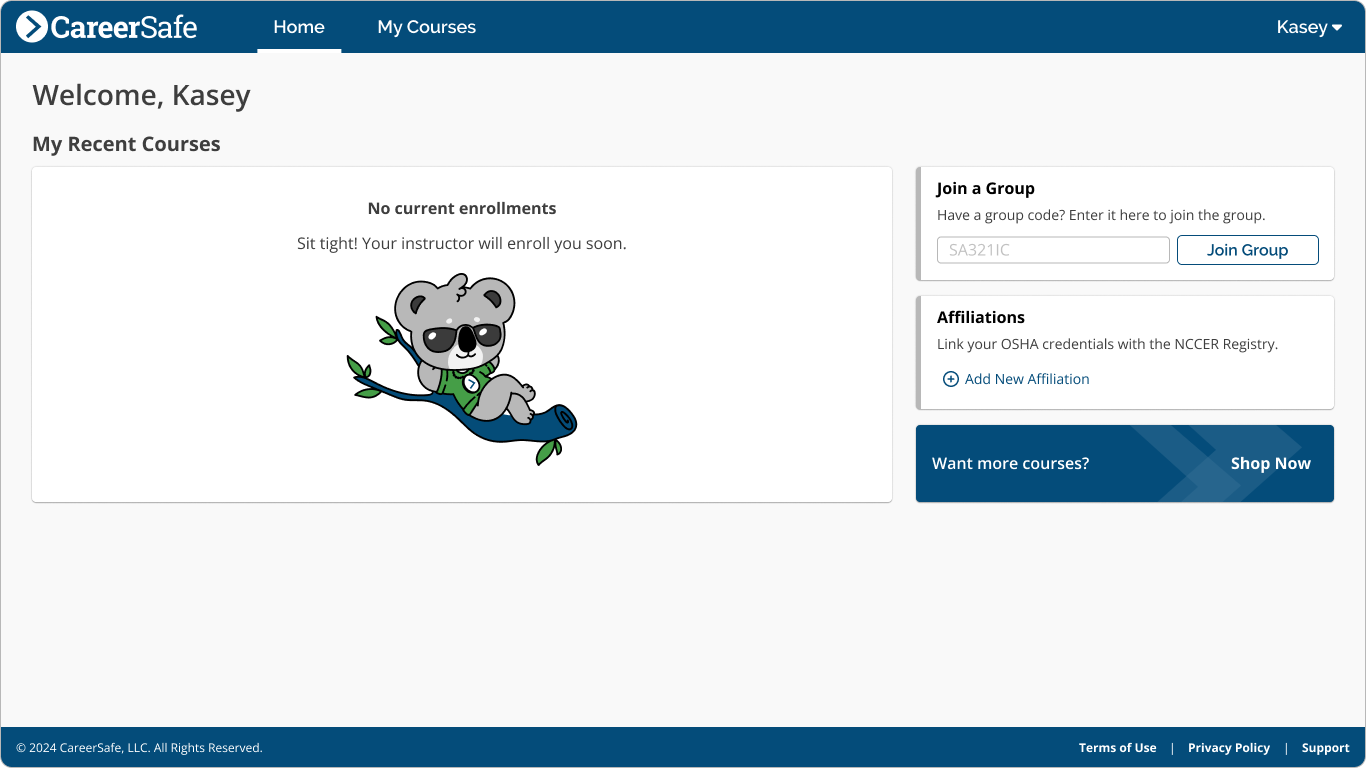Open the Support page
Screen dimensions: 1366x768
click(x=1325, y=747)
